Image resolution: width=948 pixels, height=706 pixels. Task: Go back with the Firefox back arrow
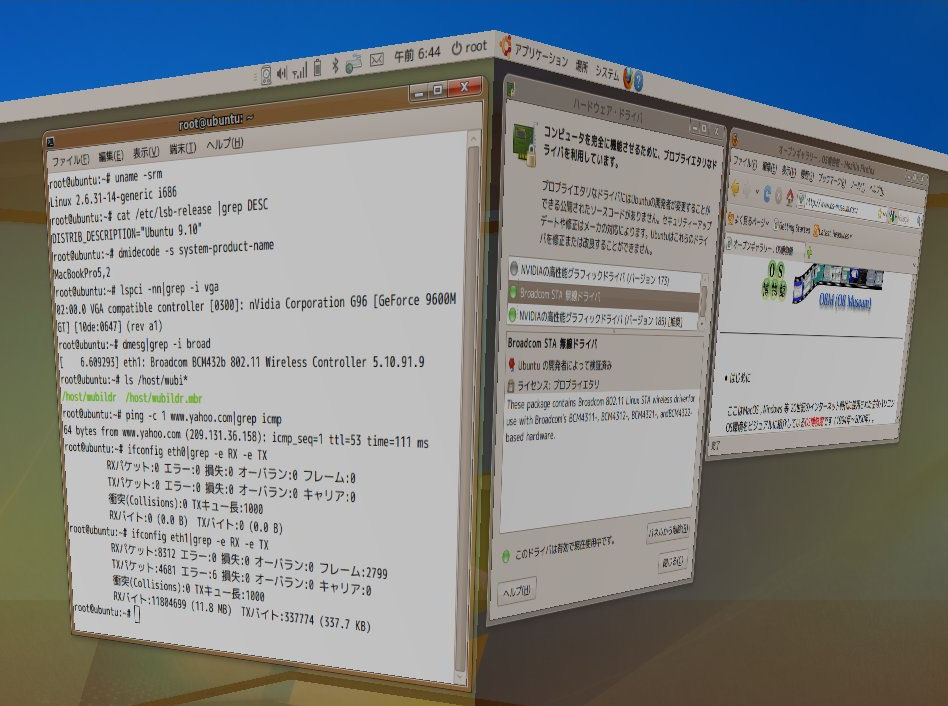click(x=736, y=188)
